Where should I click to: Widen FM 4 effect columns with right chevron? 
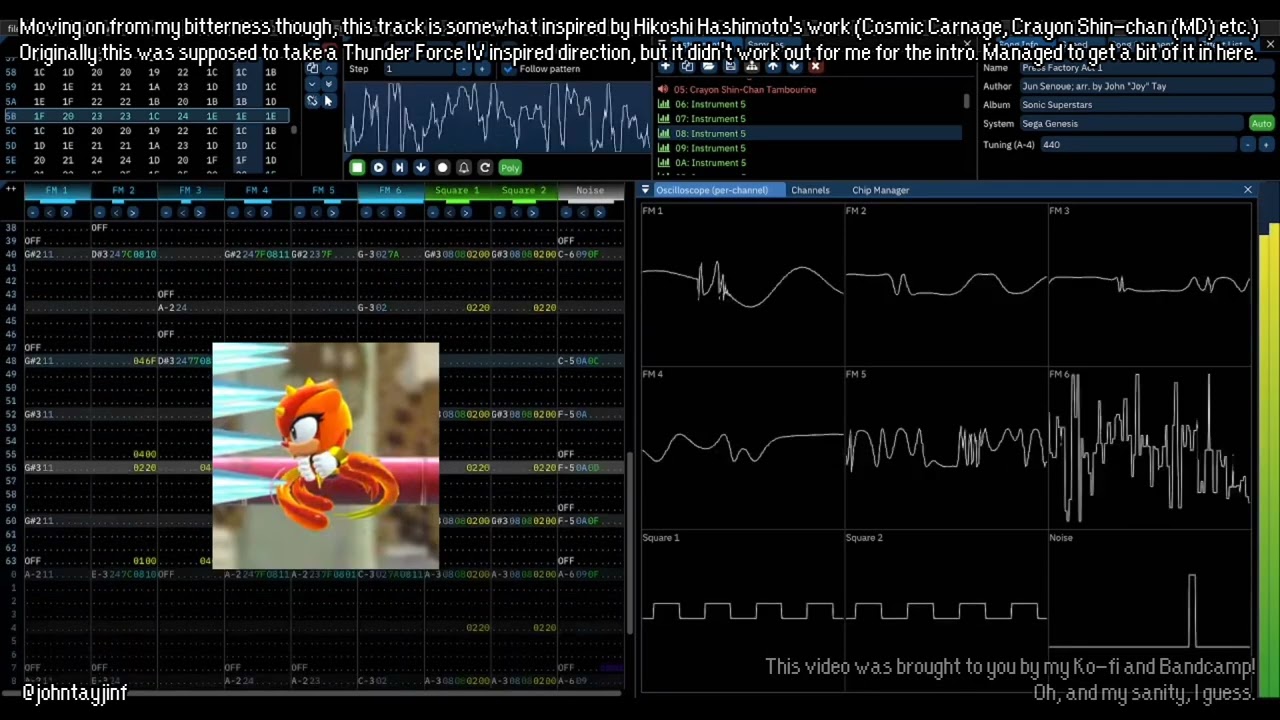(266, 212)
